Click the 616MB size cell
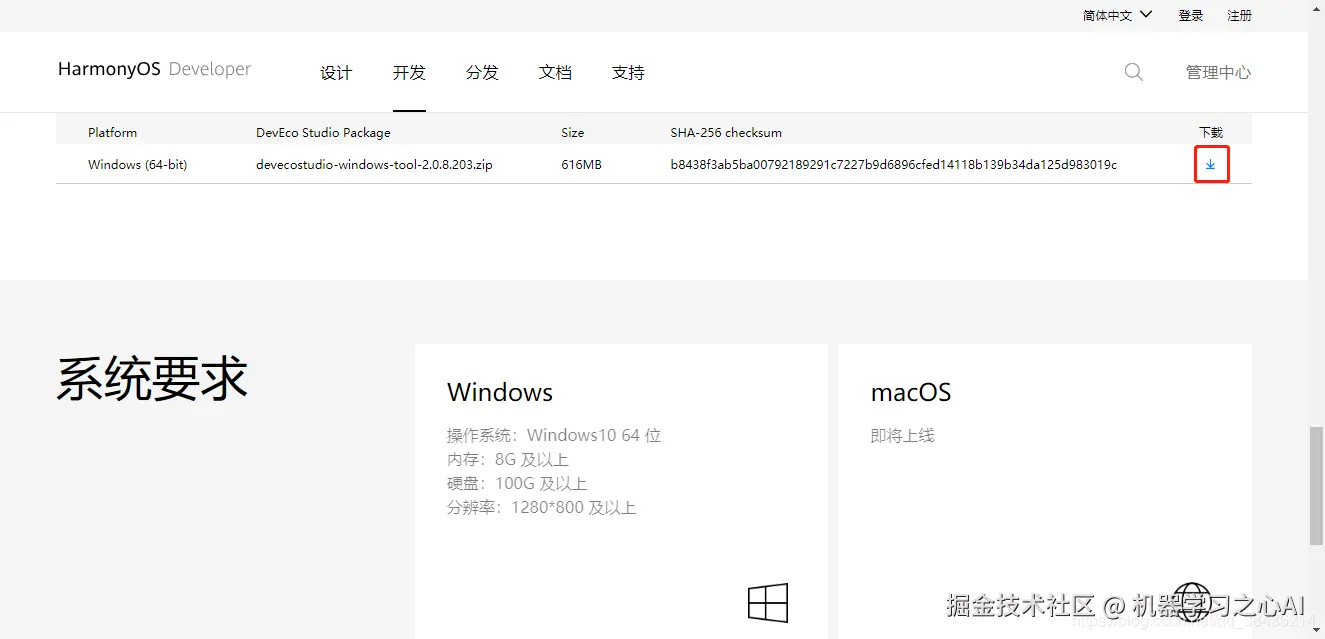 click(x=581, y=164)
